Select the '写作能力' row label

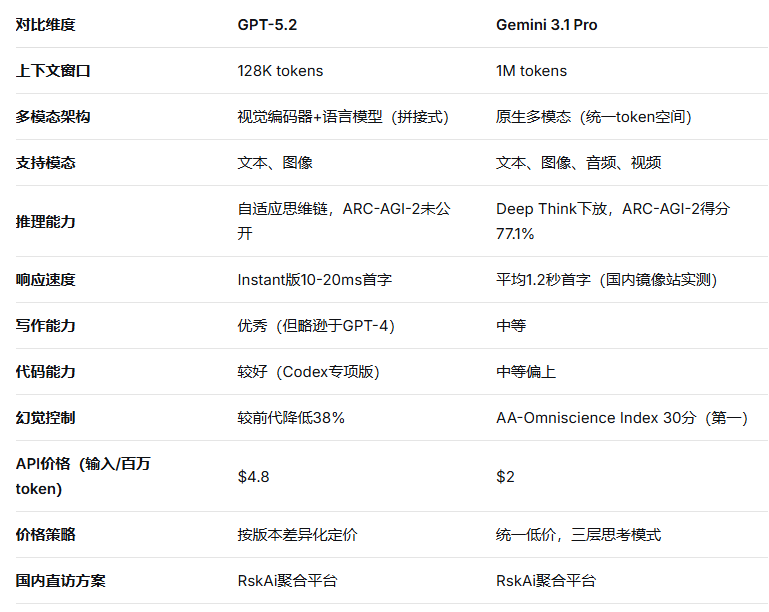[46, 326]
